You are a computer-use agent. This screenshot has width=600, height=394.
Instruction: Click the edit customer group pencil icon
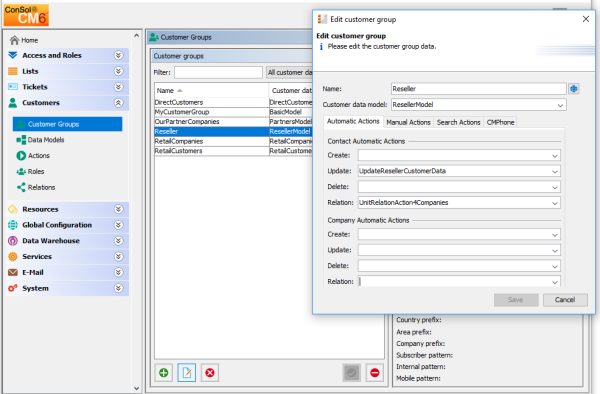[187, 373]
